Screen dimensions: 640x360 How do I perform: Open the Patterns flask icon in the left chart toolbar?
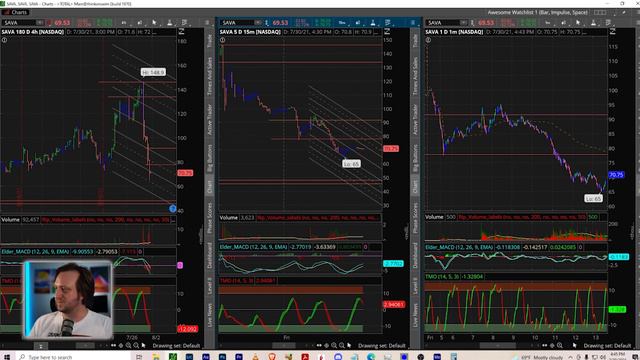tap(169, 22)
